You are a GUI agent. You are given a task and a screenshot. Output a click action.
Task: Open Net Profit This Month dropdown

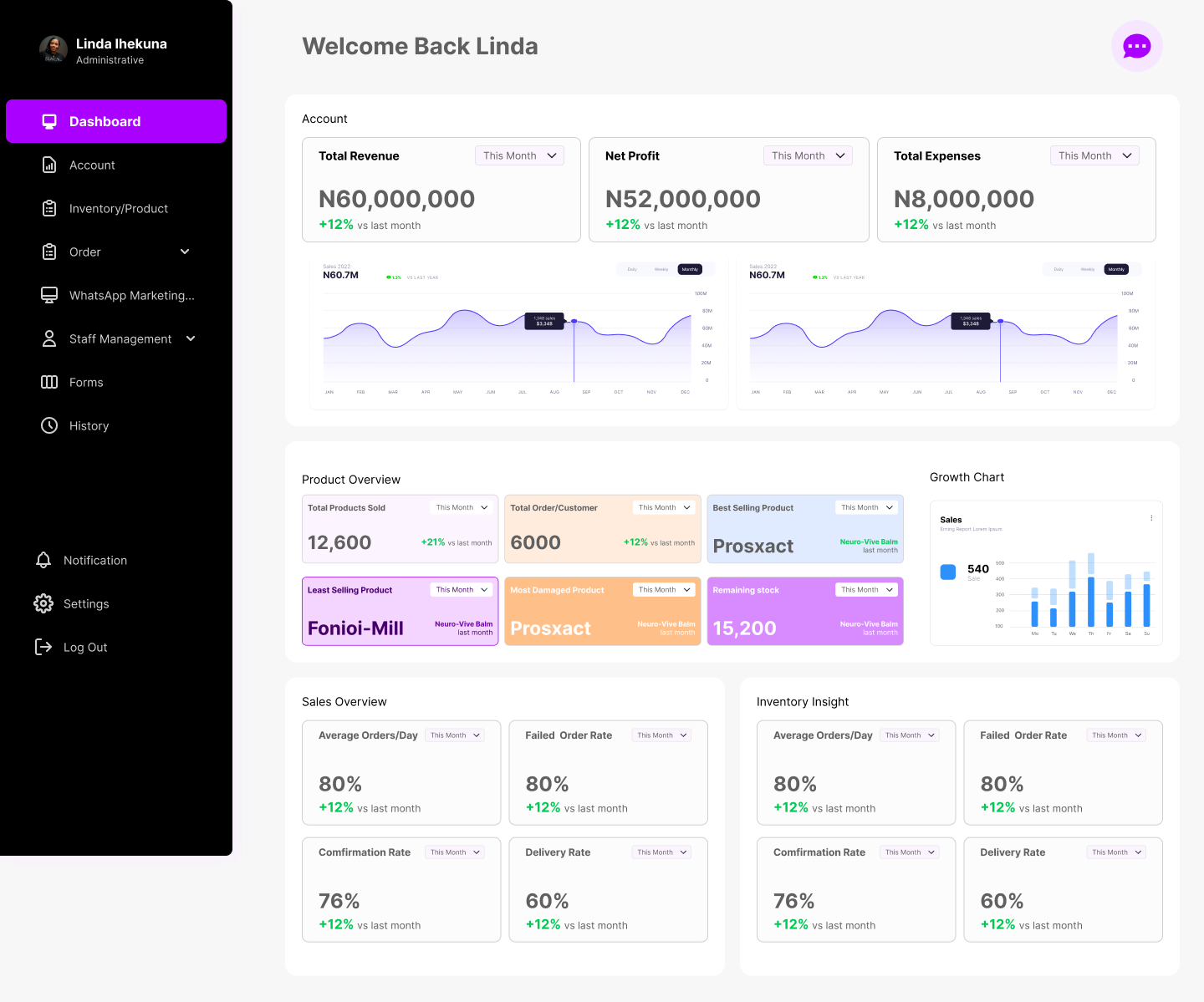[x=808, y=155]
